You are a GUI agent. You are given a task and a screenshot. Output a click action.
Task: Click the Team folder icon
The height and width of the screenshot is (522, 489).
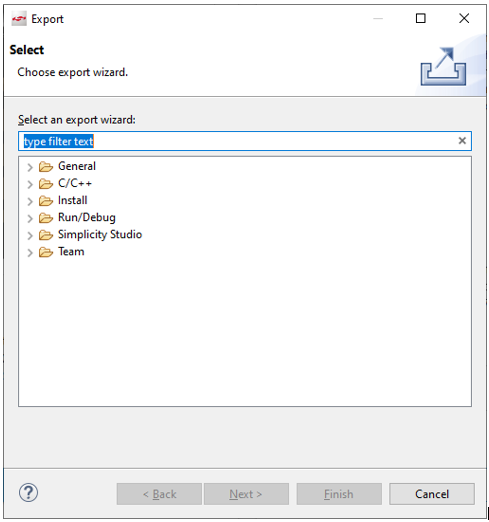[x=46, y=252]
